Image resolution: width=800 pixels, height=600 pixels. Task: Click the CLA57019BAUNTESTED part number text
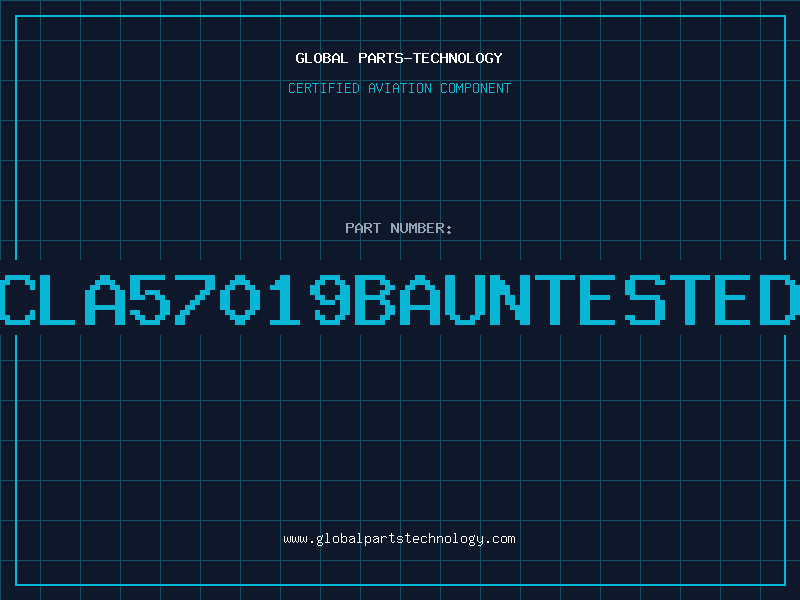pyautogui.click(x=400, y=299)
